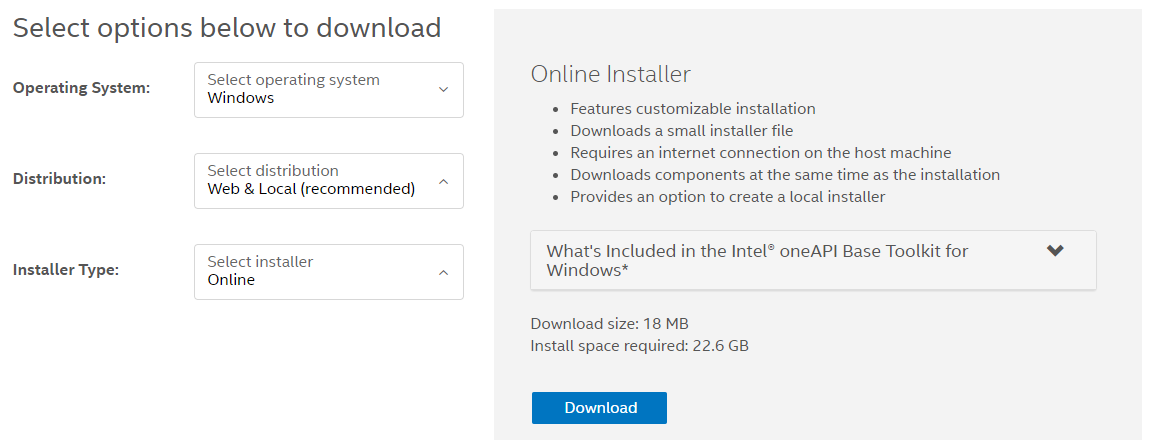Click the Provides option to create local installer bullet
Viewport: 1150px width, 440px height.
click(727, 197)
